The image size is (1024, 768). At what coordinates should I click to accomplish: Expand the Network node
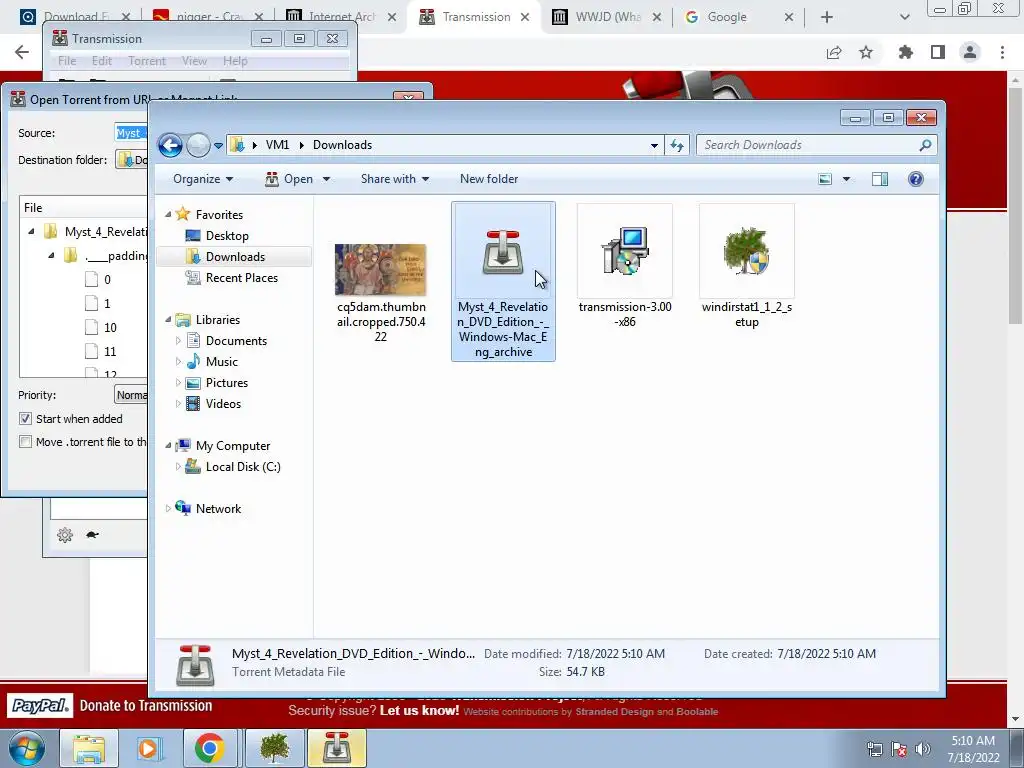click(x=168, y=509)
